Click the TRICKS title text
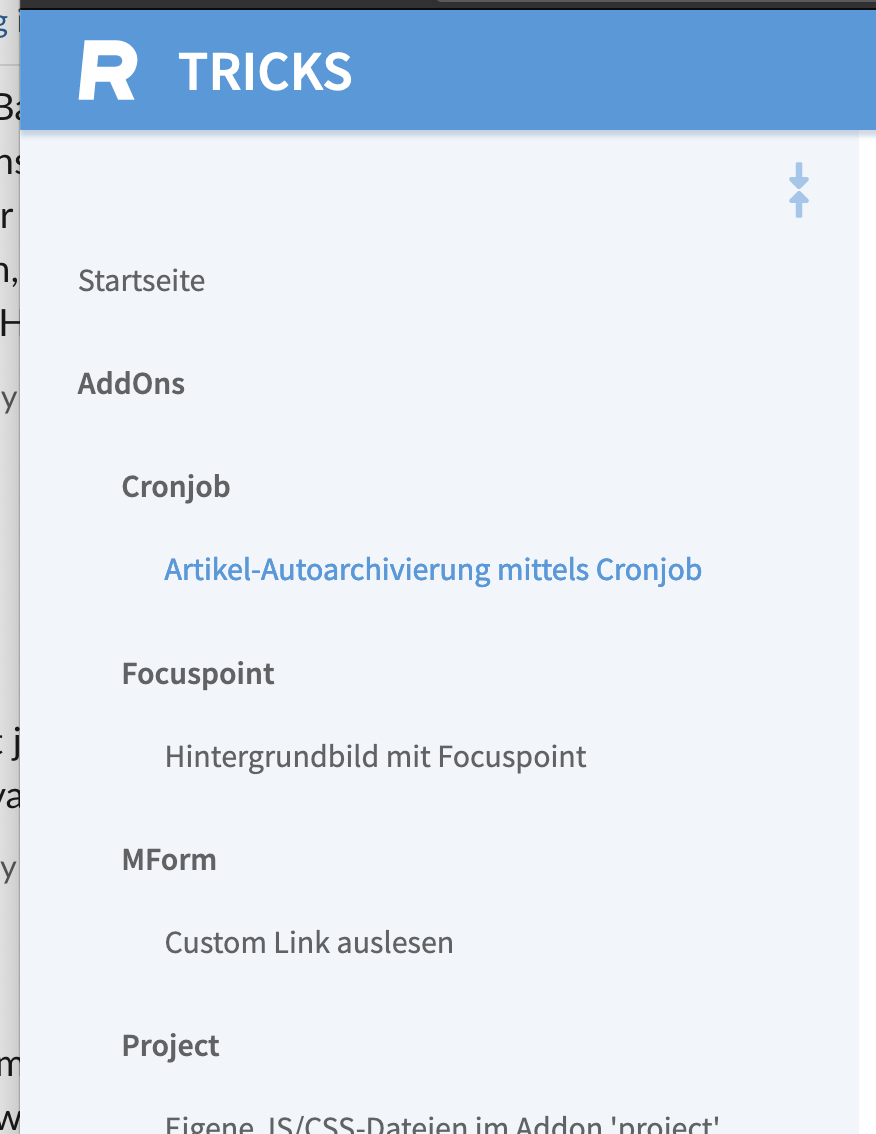876x1134 pixels. tap(264, 70)
